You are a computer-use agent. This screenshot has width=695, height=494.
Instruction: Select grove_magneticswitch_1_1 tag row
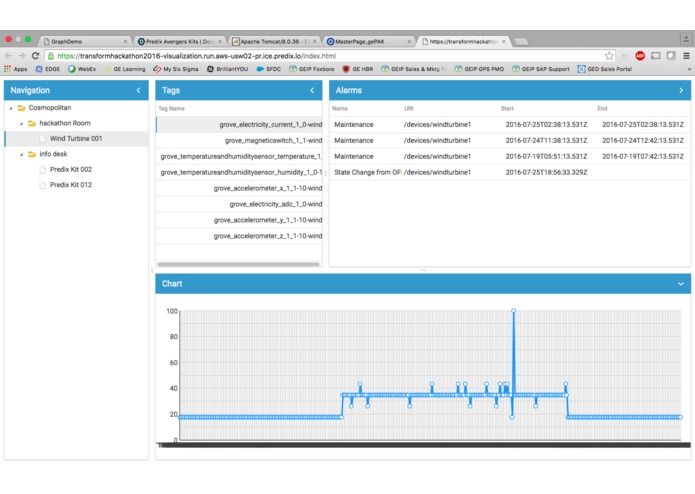click(x=239, y=141)
